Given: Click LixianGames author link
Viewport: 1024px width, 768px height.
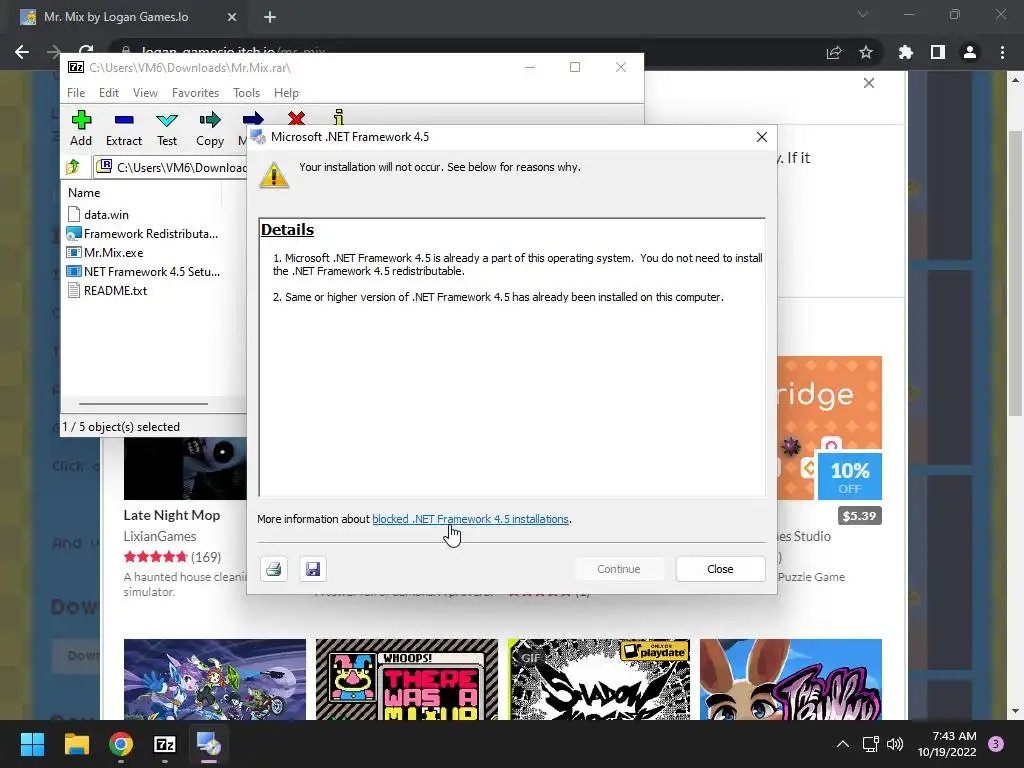Looking at the screenshot, I should tap(160, 536).
